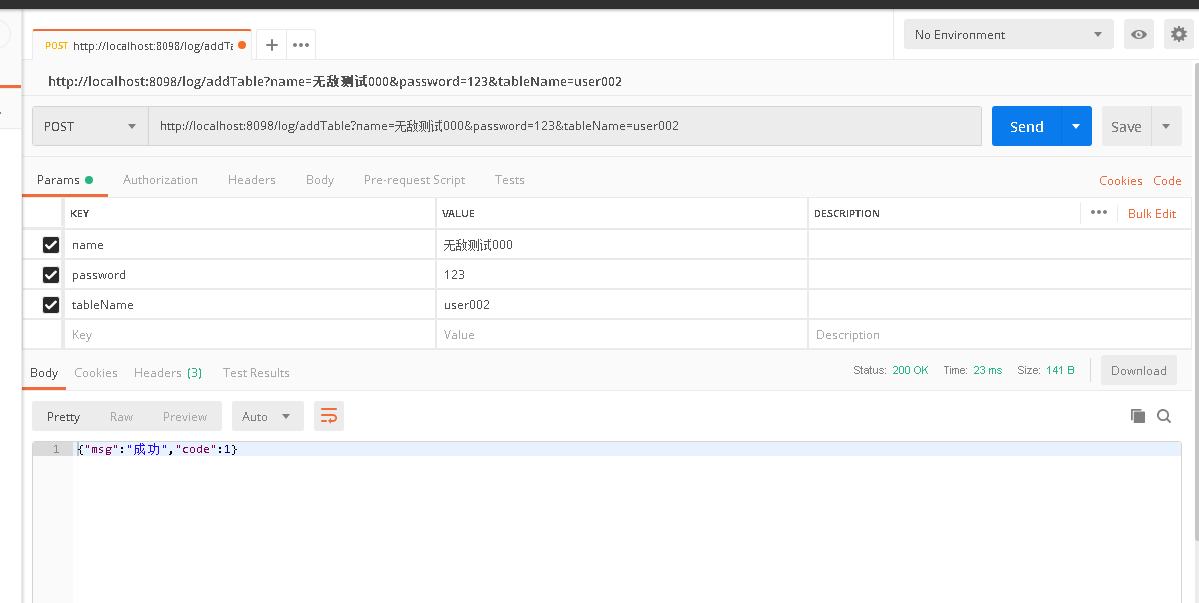Open environment quick look eye icon
Viewport: 1199px width, 603px height.
tap(1138, 34)
